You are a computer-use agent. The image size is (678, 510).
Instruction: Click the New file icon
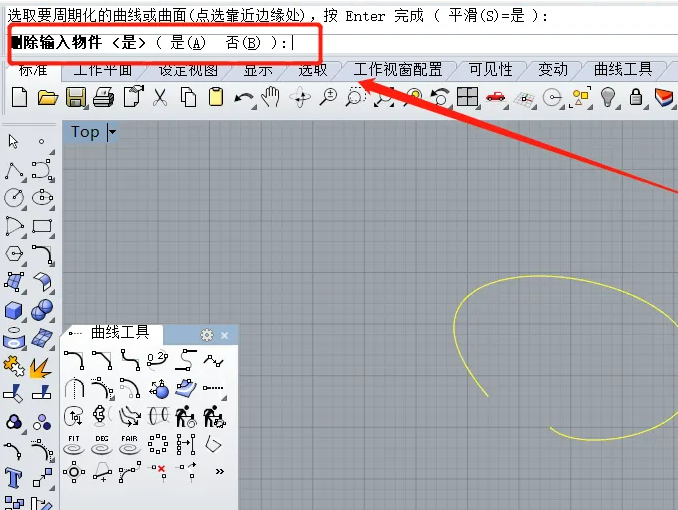(x=19, y=97)
